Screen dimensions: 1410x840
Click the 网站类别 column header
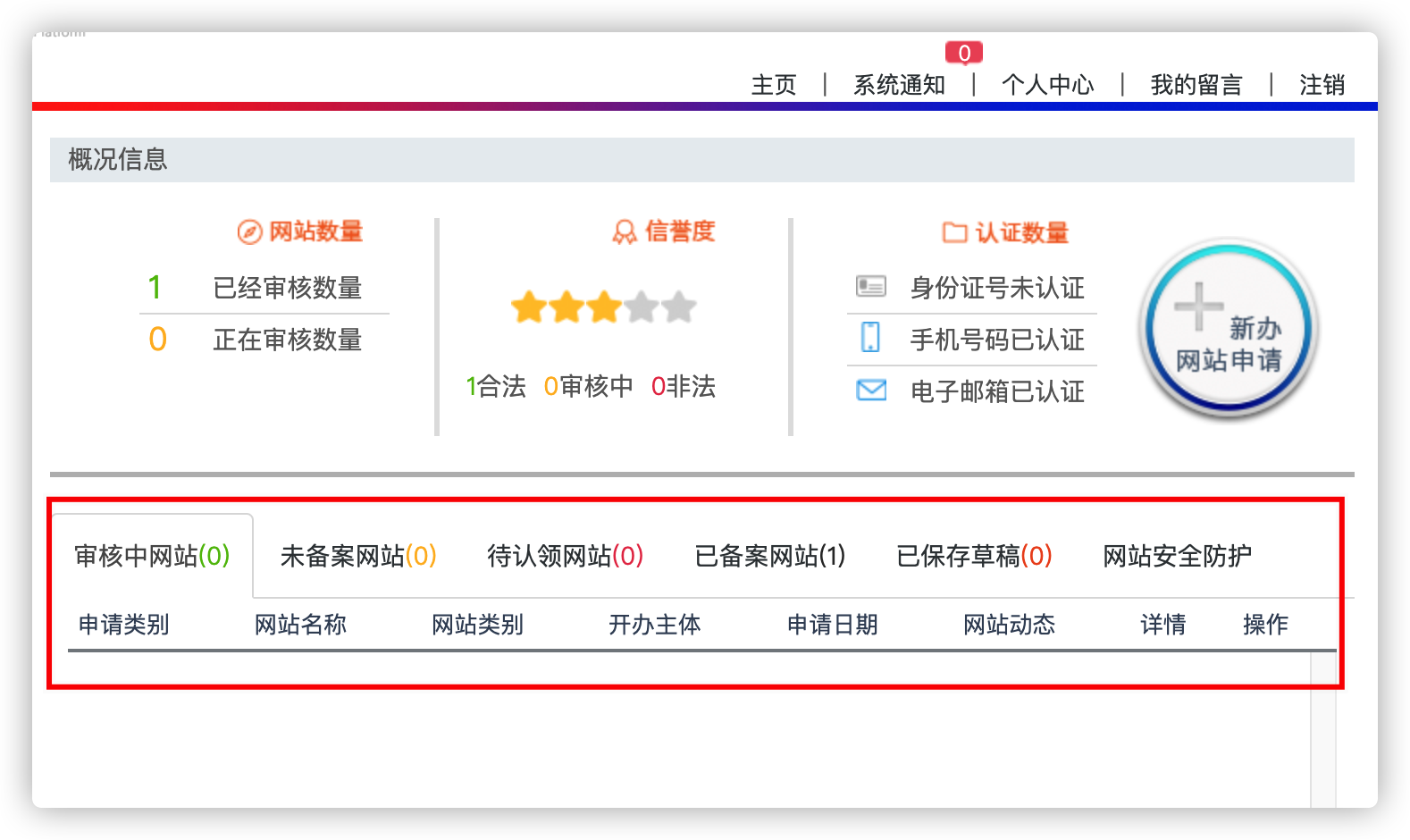tap(477, 624)
